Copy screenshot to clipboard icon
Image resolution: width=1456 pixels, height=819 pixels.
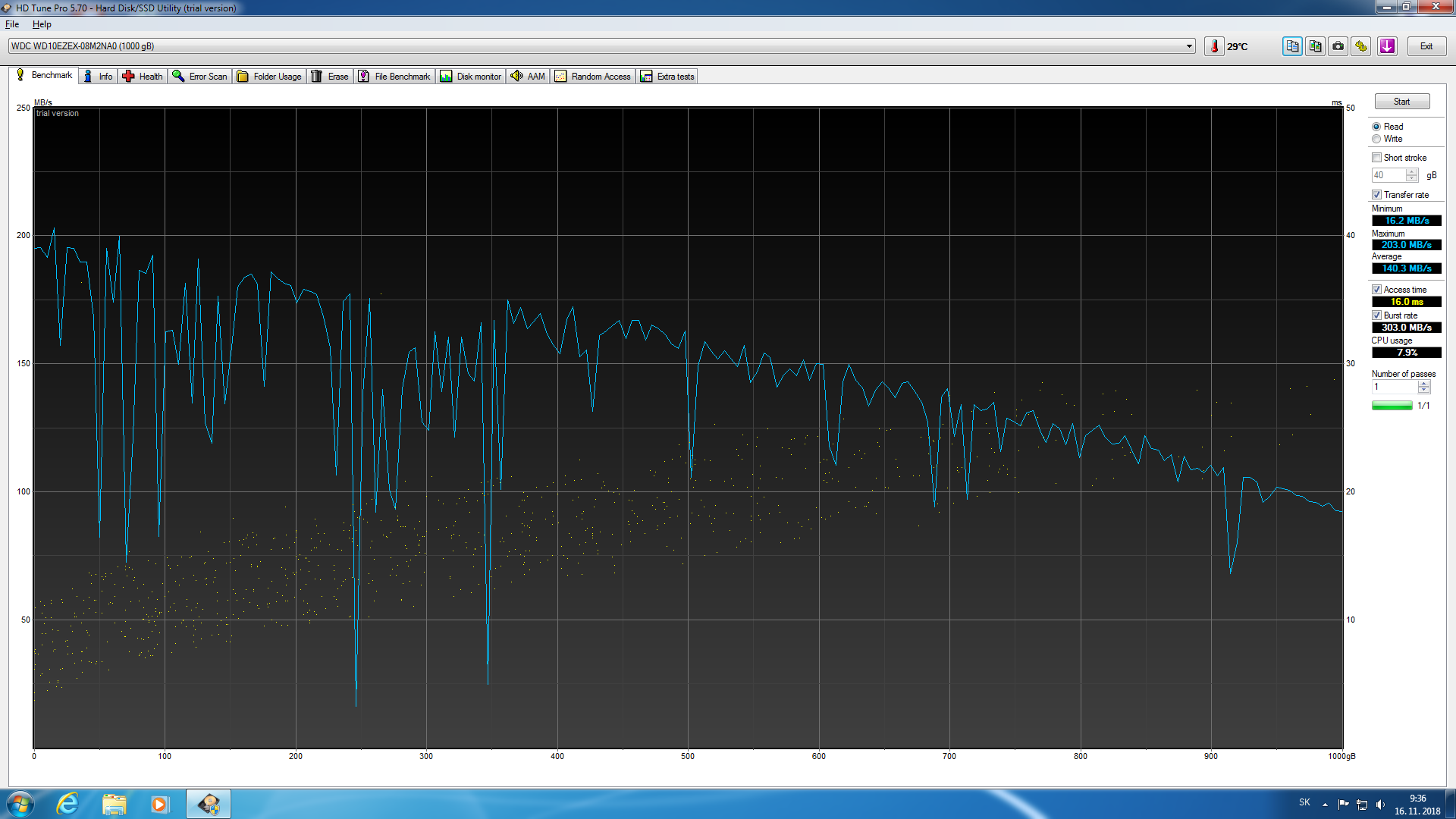tap(1315, 46)
